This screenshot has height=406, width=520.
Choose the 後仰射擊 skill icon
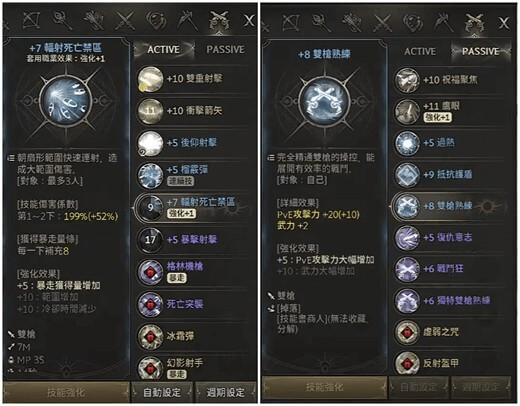tap(150, 143)
